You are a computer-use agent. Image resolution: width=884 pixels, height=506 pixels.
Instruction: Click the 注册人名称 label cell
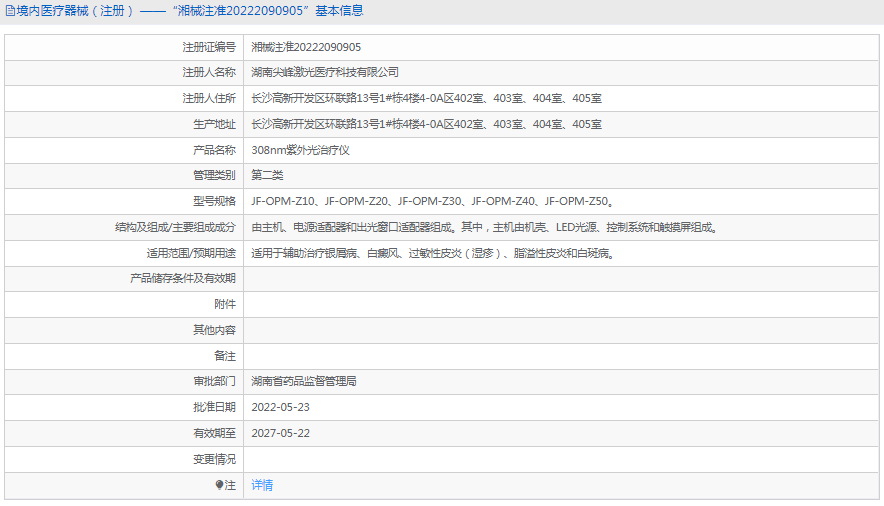click(x=125, y=73)
